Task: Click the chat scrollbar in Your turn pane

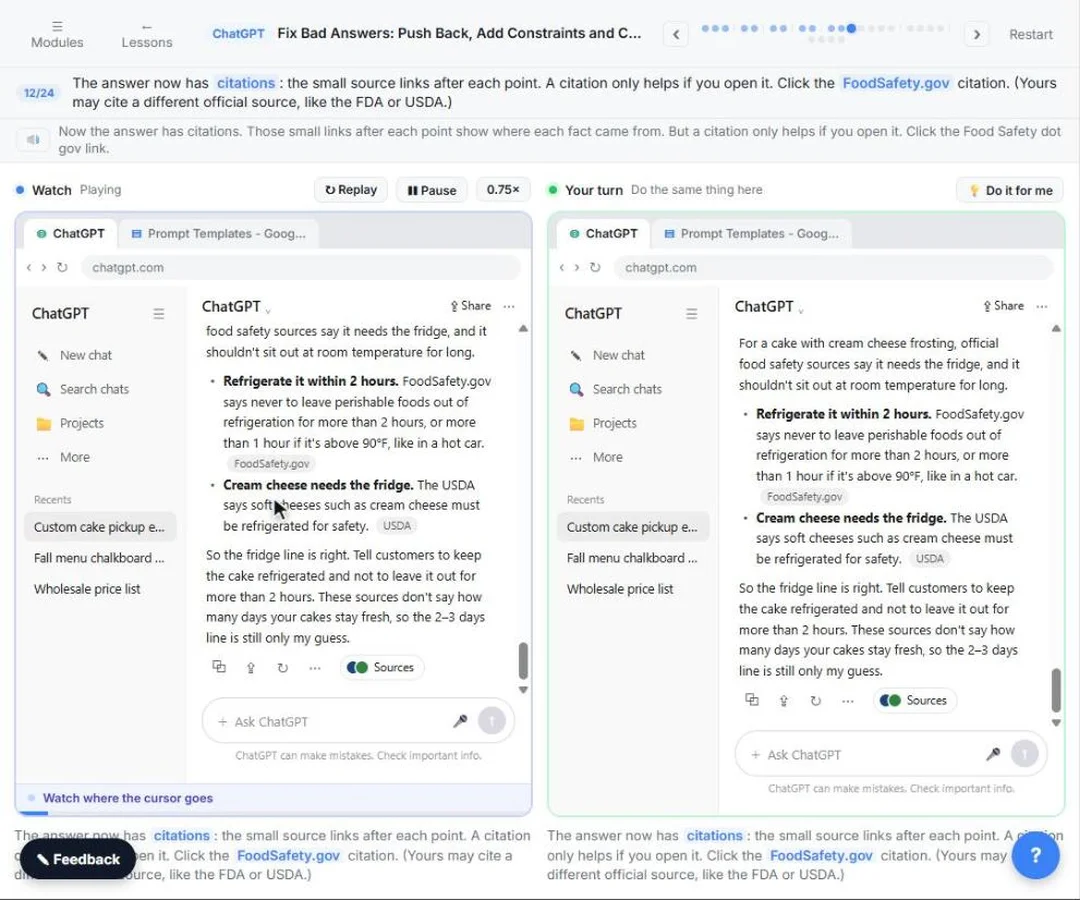Action: coord(1056,690)
